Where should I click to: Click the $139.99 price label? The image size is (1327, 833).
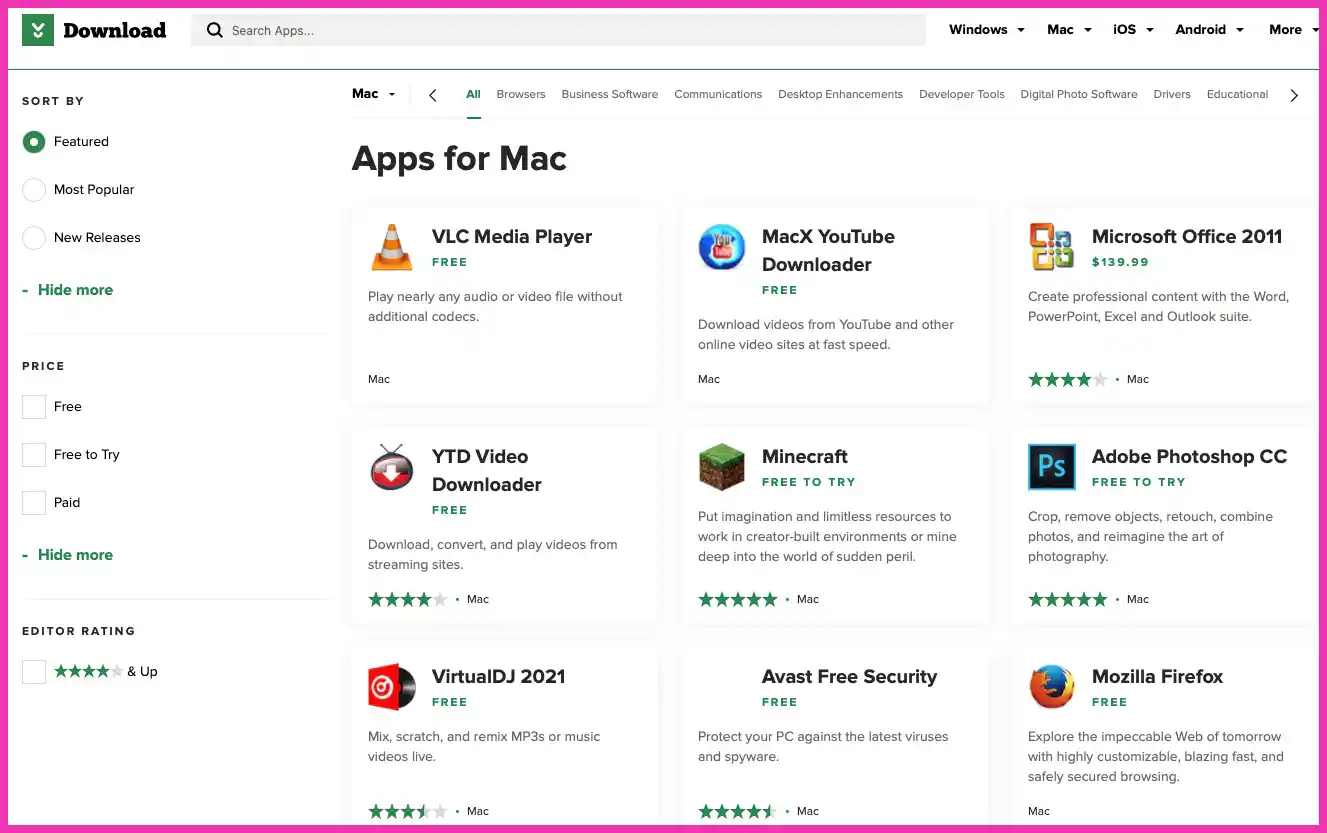[x=1120, y=262]
